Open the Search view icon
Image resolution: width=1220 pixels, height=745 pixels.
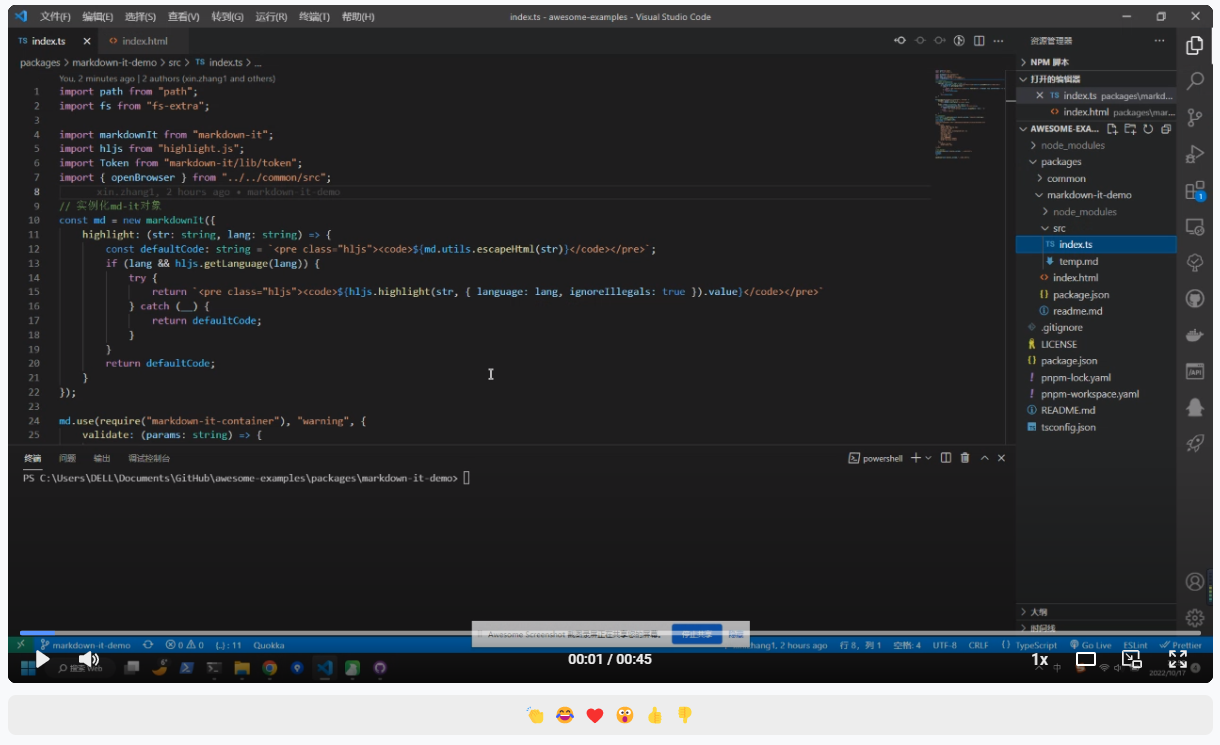tap(1194, 81)
